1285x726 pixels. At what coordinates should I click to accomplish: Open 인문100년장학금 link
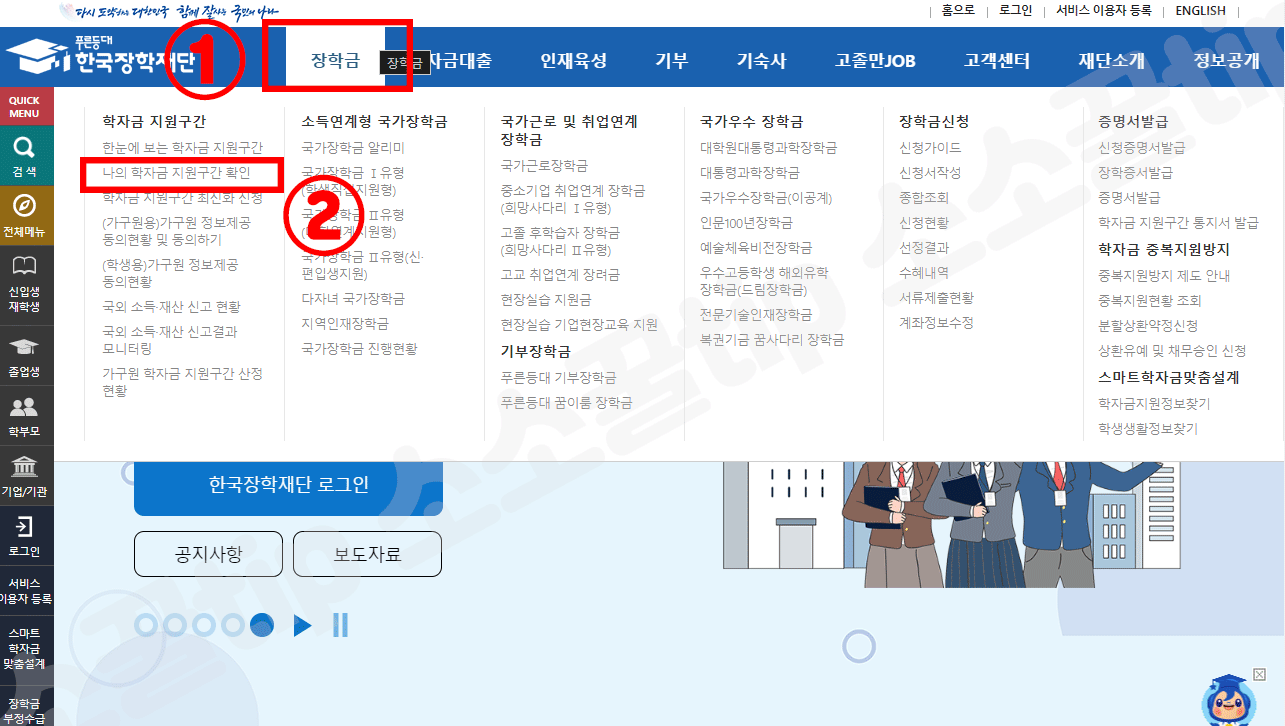point(746,222)
